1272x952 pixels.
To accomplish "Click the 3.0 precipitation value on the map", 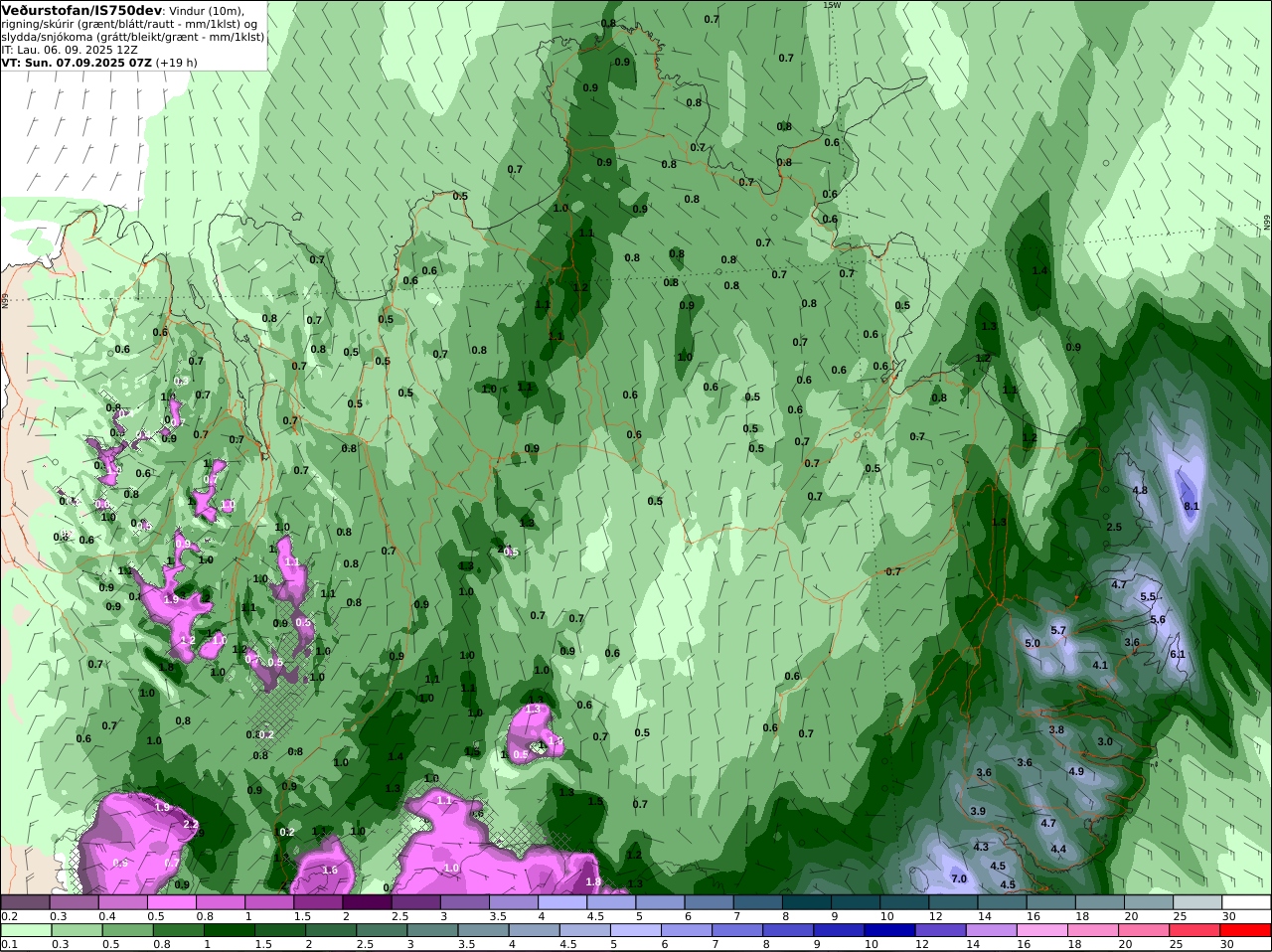I will (1105, 741).
